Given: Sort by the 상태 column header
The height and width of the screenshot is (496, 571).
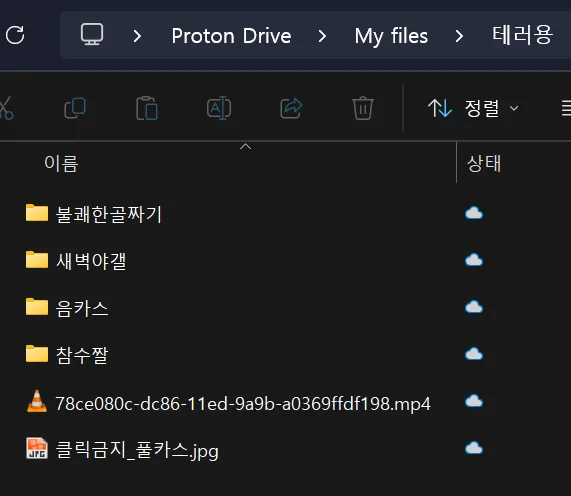Looking at the screenshot, I should click(x=484, y=163).
